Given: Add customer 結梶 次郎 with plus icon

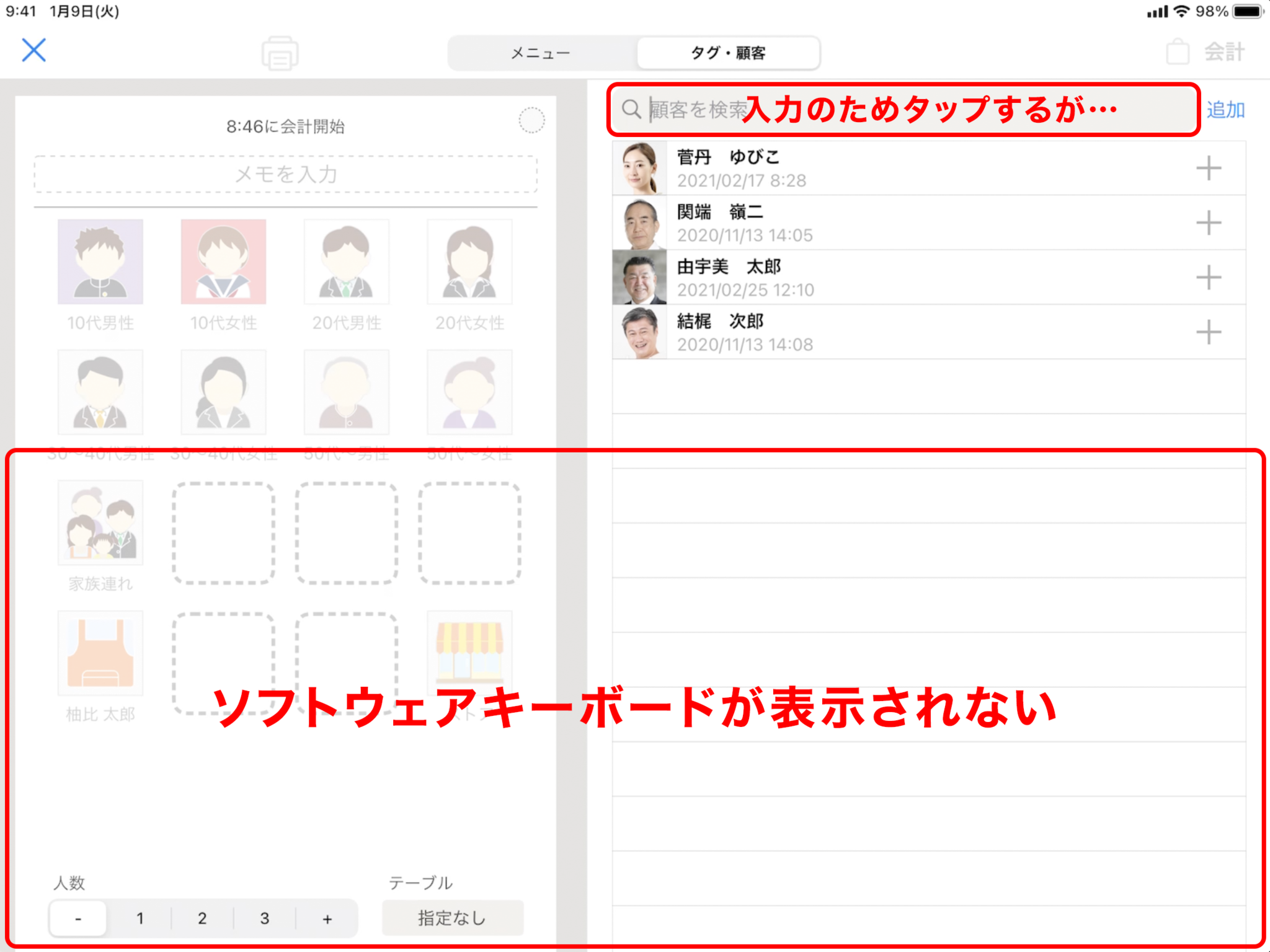Looking at the screenshot, I should coord(1209,332).
